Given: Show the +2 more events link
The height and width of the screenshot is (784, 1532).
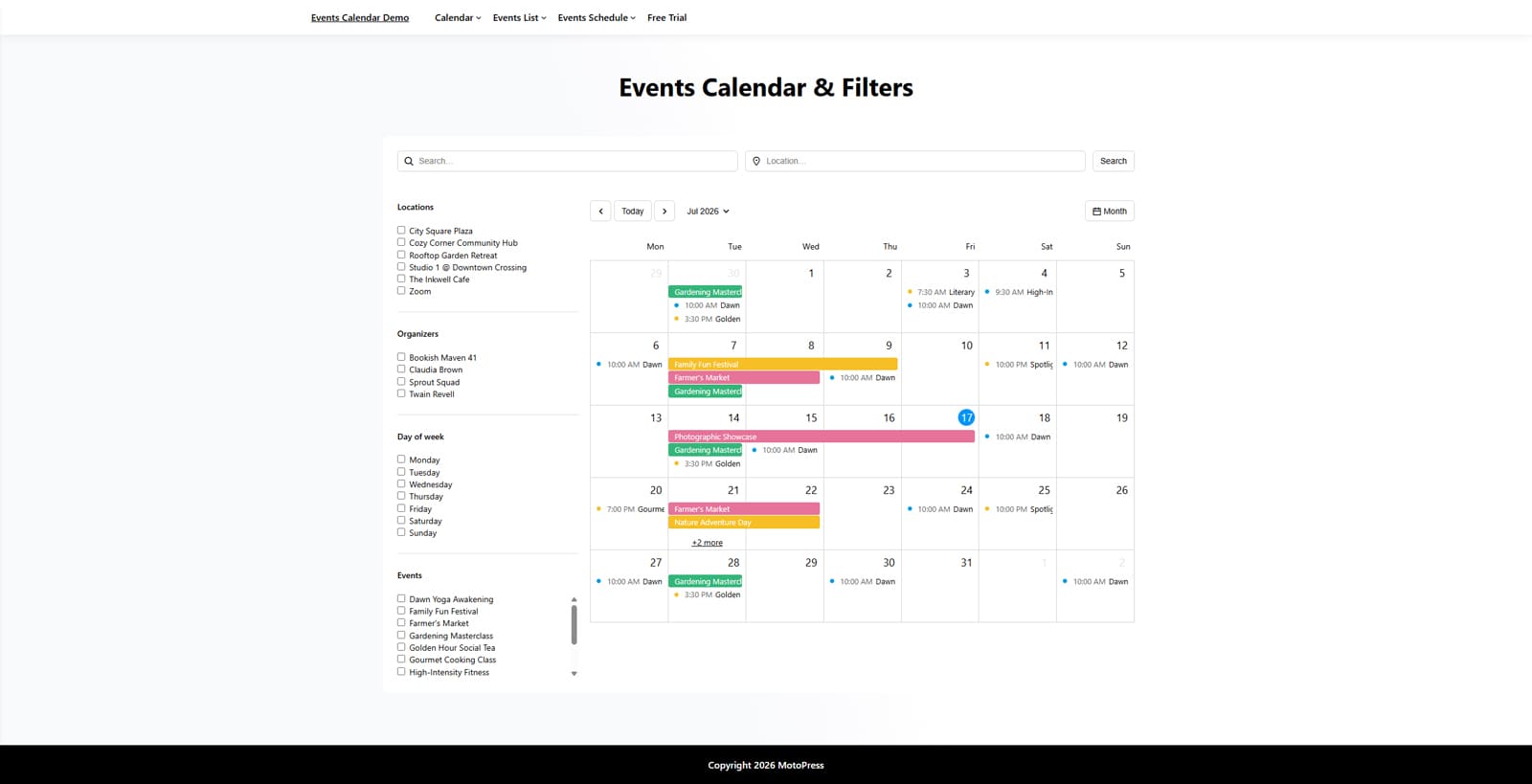Looking at the screenshot, I should (708, 543).
